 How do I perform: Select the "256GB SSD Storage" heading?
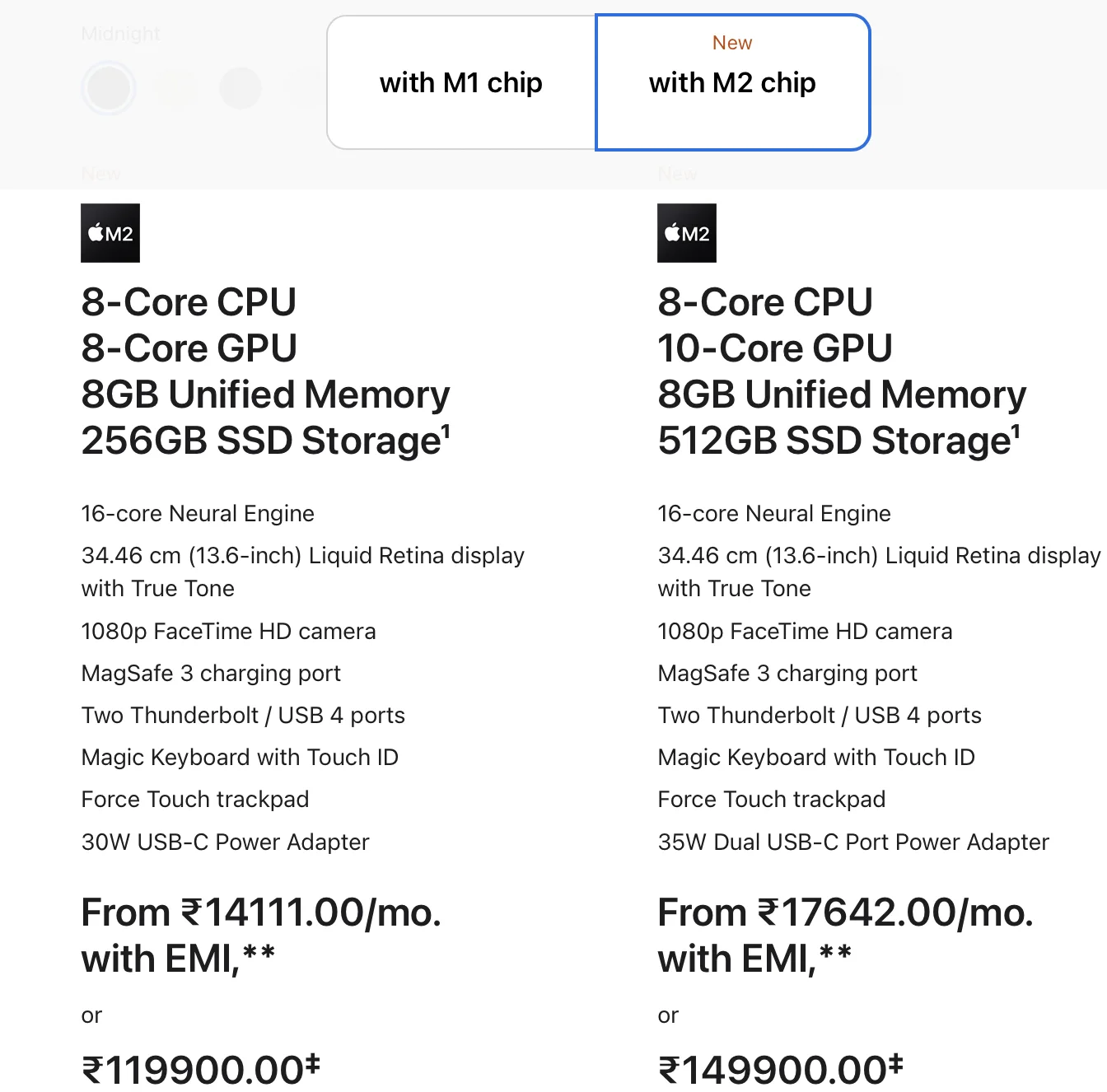pyautogui.click(x=261, y=441)
